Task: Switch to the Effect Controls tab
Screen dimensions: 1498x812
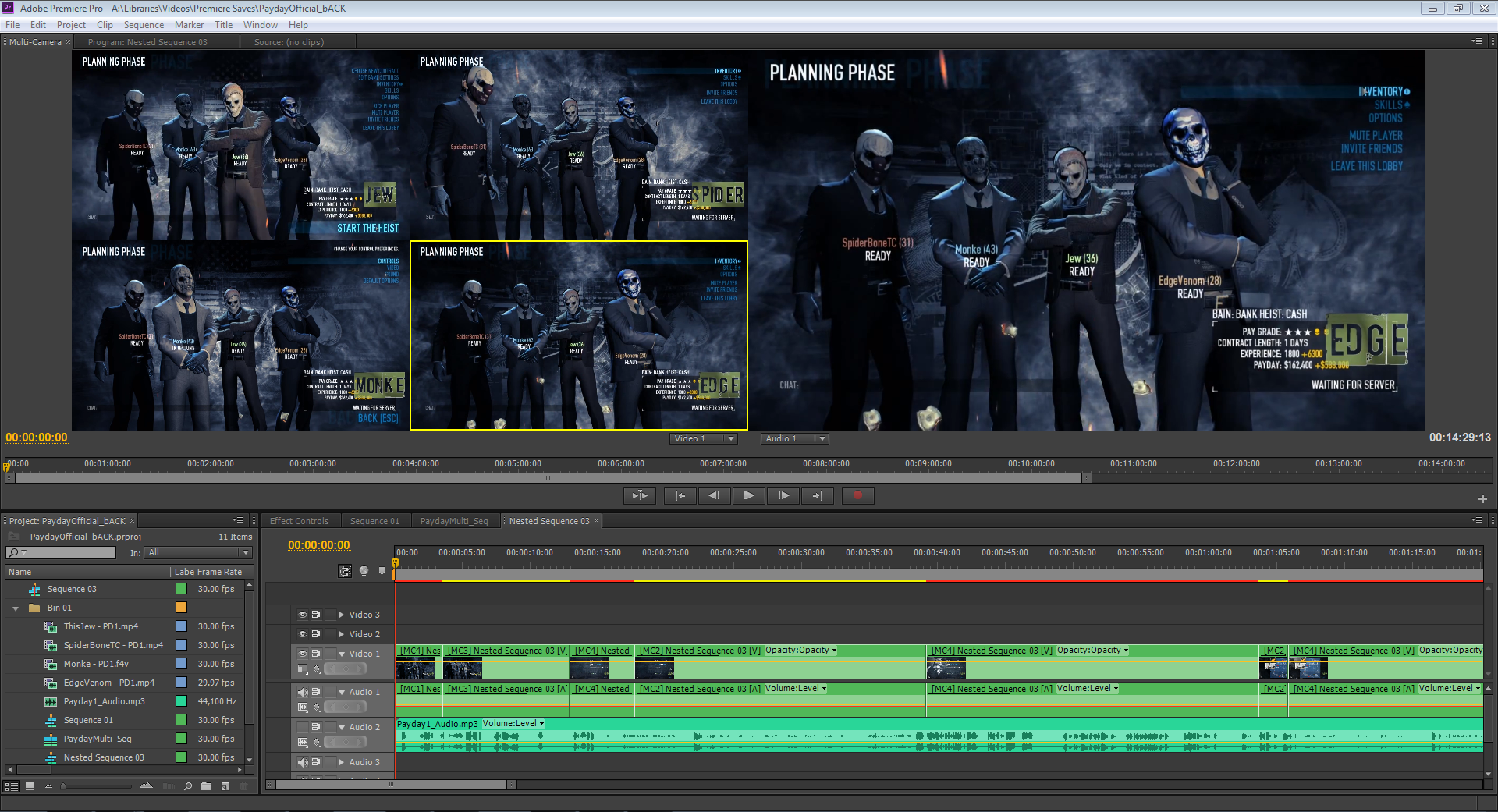Action: [x=299, y=521]
